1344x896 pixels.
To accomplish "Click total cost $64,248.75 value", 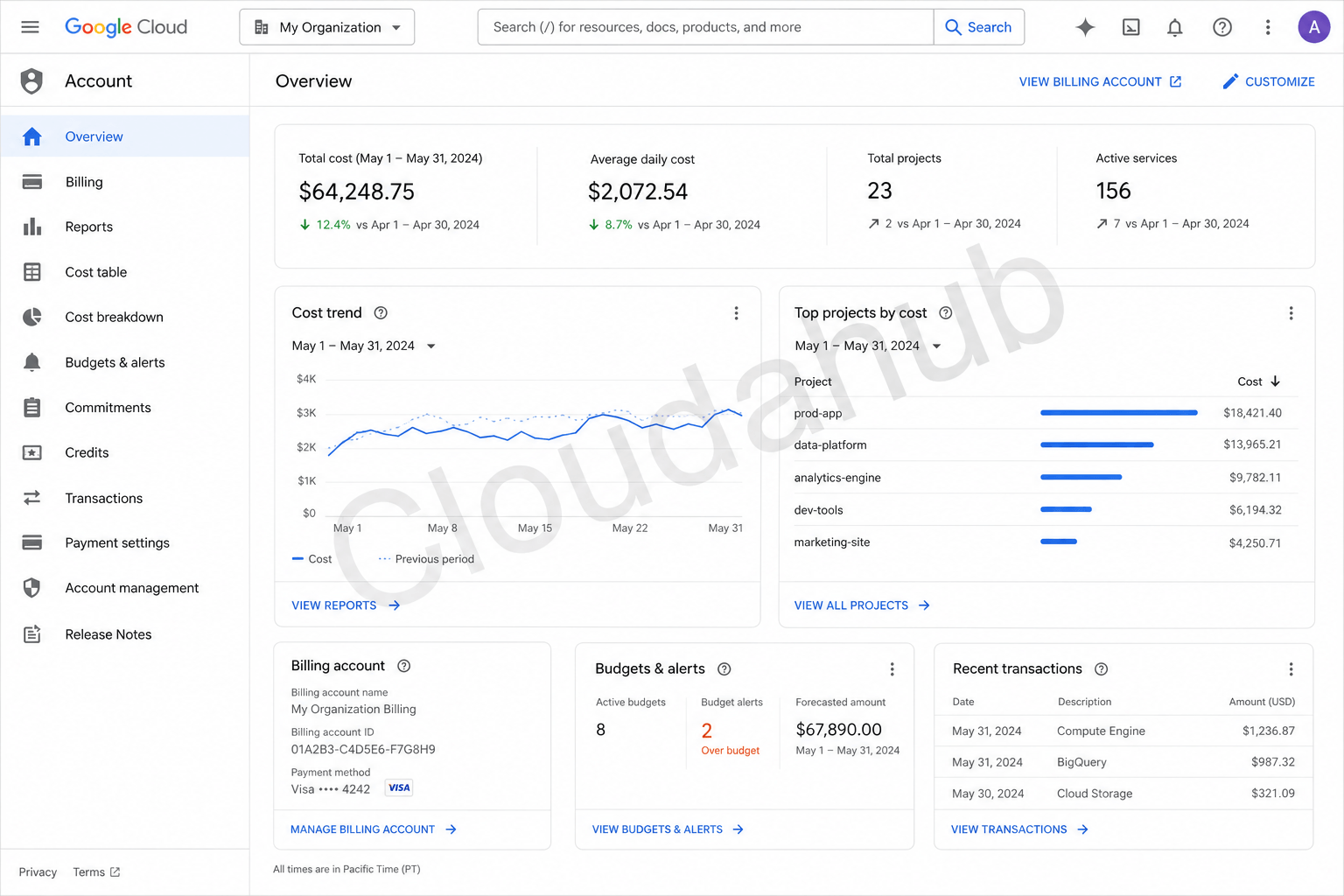I will tap(357, 192).
